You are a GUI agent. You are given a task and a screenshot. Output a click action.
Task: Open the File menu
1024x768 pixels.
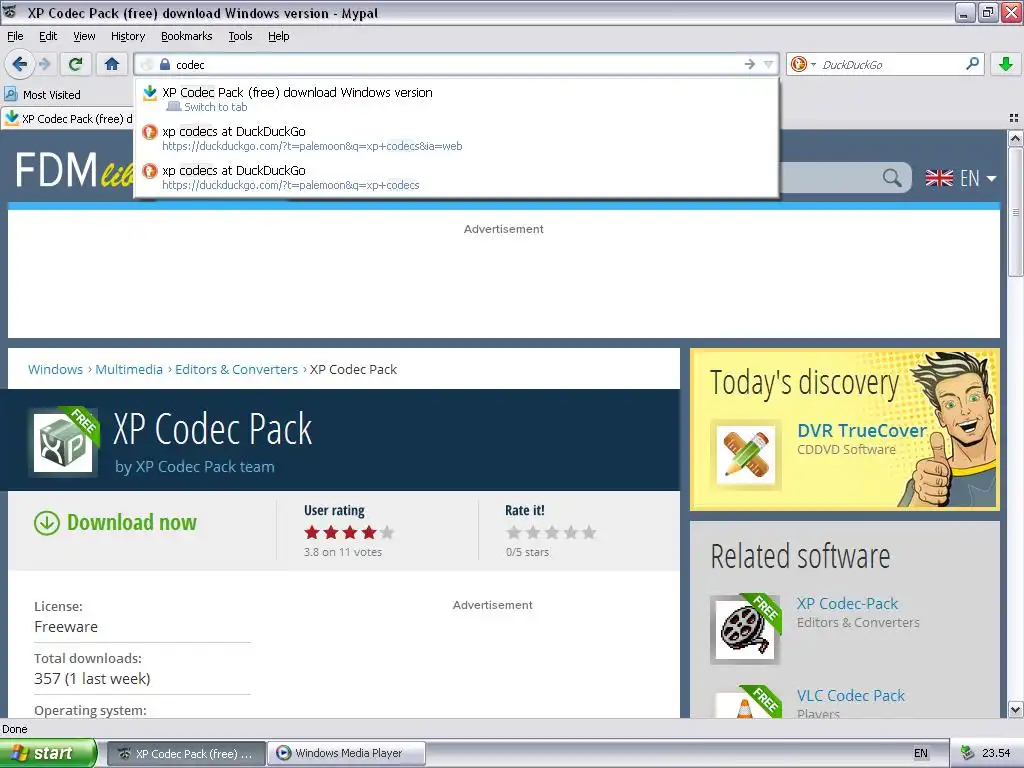(15, 36)
